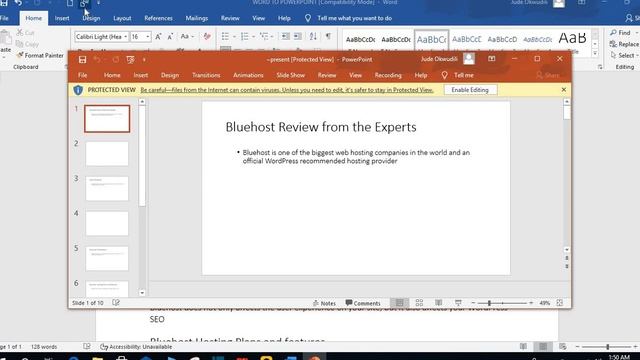This screenshot has width=640, height=360.
Task: Click Word's Increase Indent icon
Action: tap(298, 37)
